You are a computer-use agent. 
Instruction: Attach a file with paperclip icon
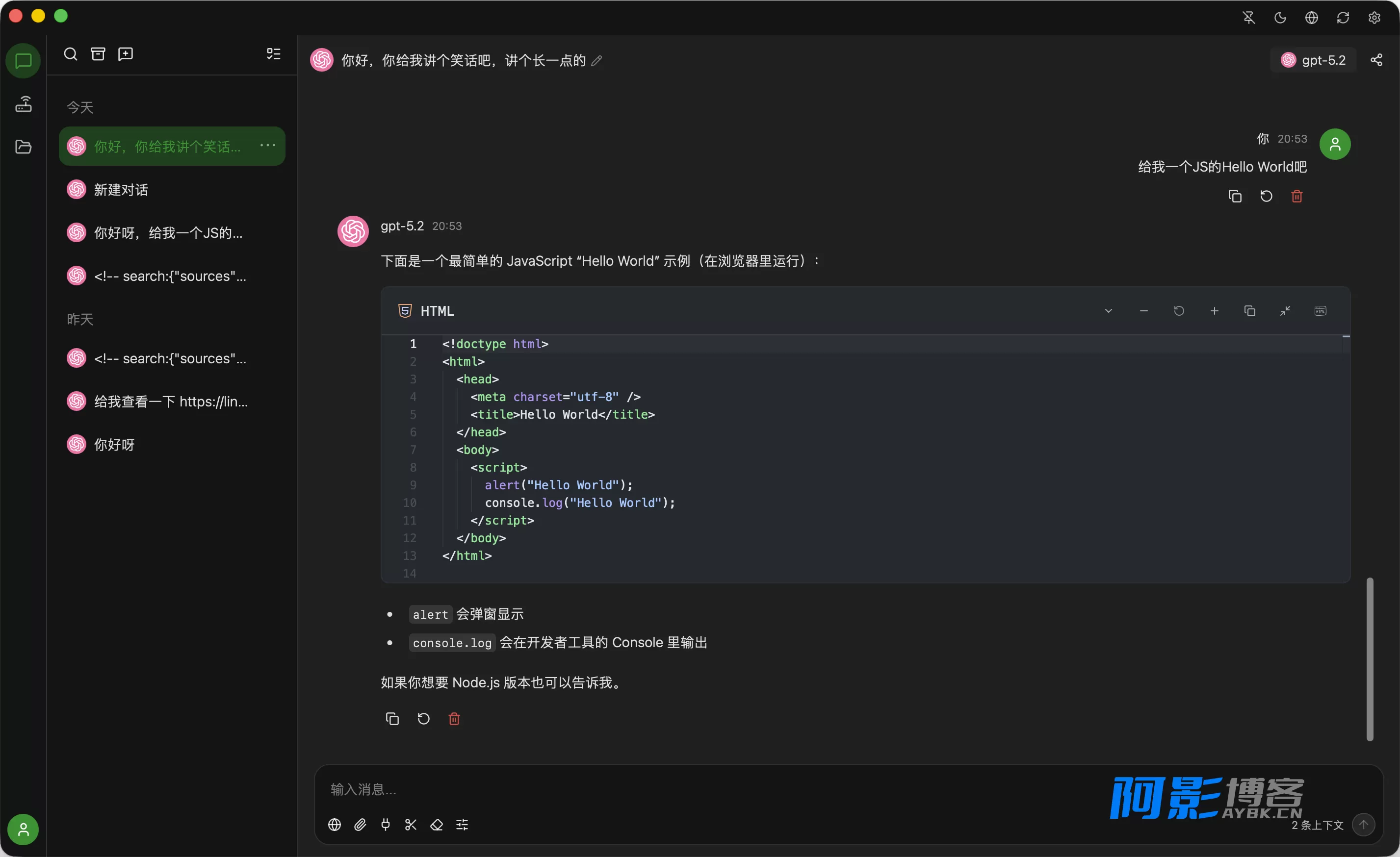pyautogui.click(x=360, y=824)
